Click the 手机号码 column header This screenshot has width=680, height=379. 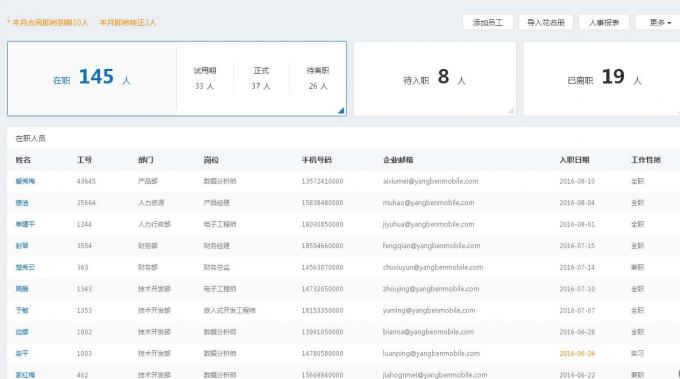tap(317, 160)
